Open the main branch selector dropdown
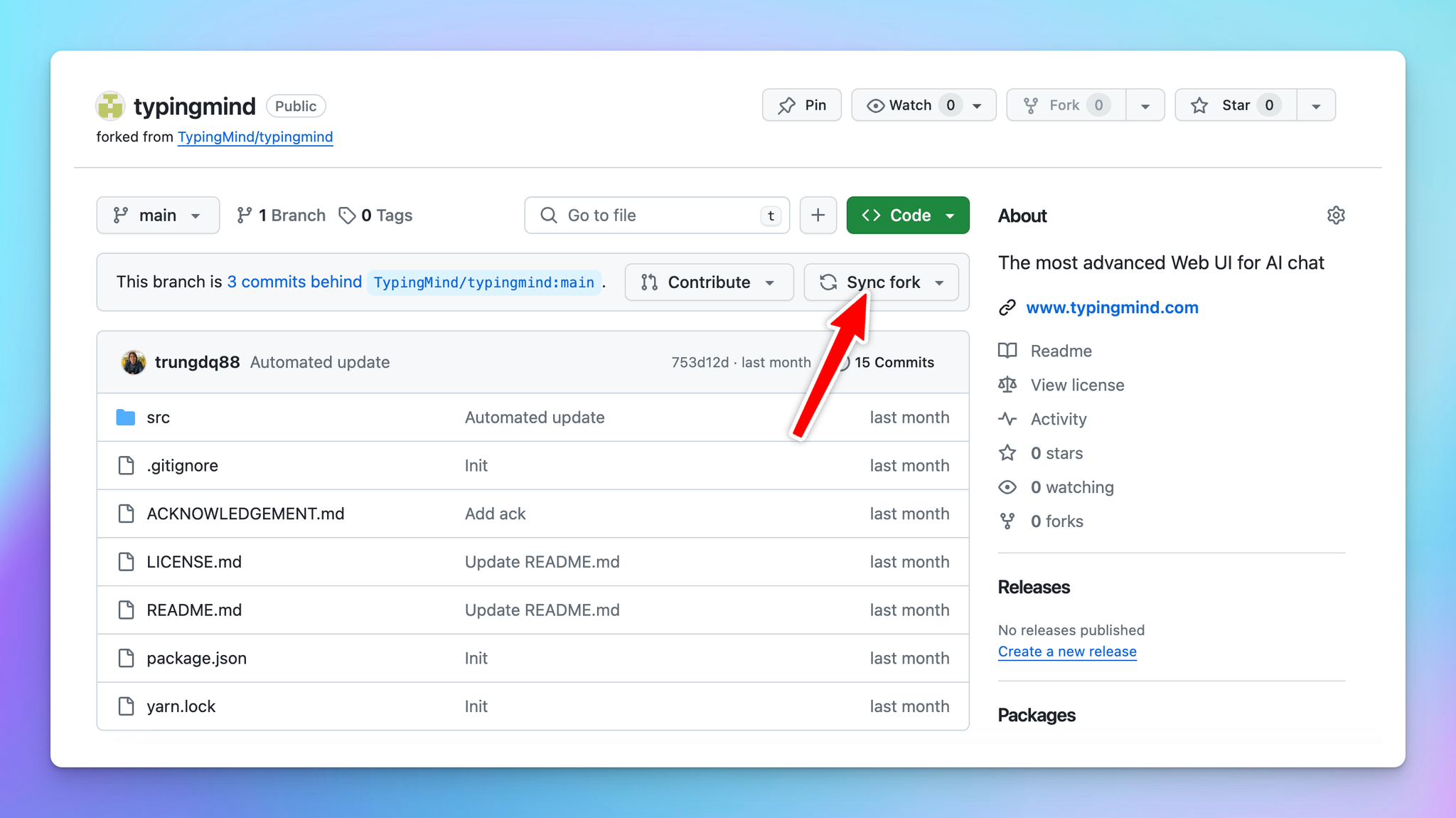1456x818 pixels. click(x=158, y=216)
